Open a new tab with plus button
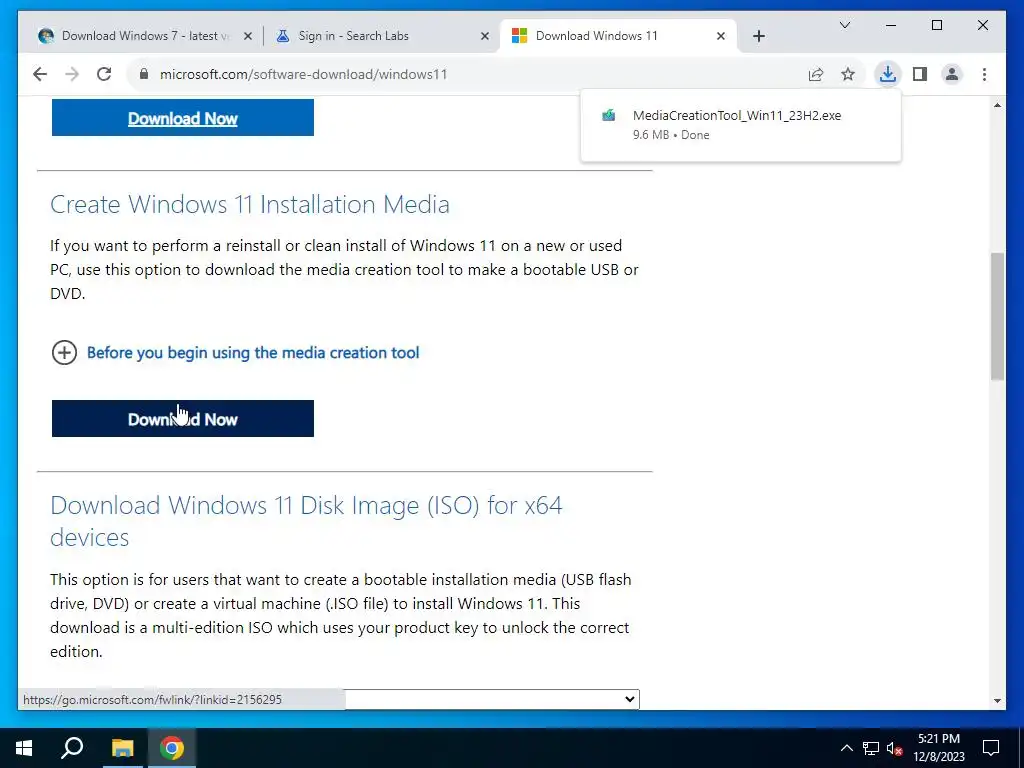This screenshot has height=768, width=1024. [759, 36]
